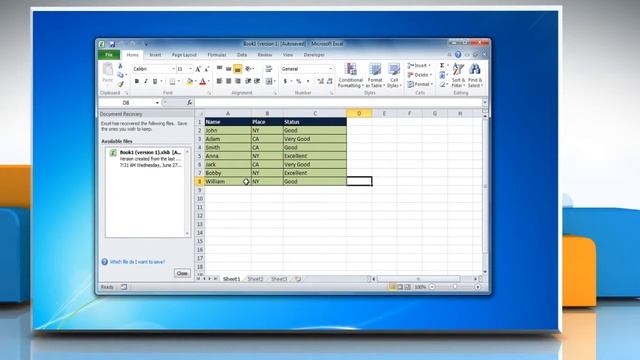Open the Calibri font name dropdown

pyautogui.click(x=173, y=69)
